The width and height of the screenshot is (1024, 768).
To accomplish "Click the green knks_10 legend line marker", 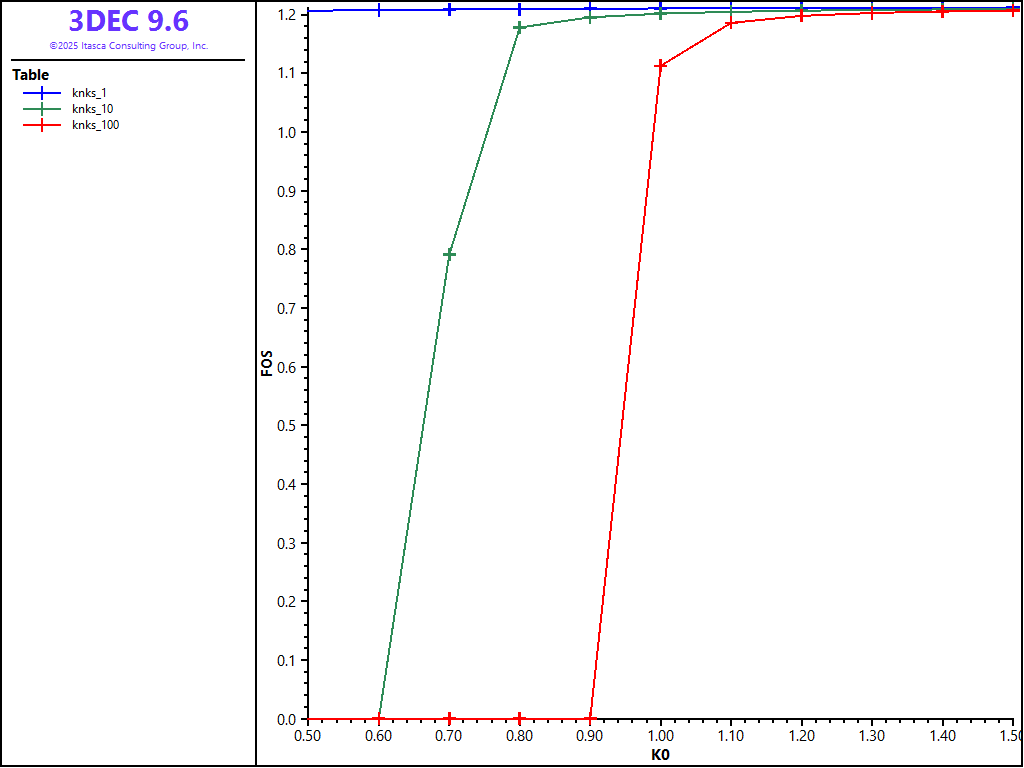I will pos(43,109).
